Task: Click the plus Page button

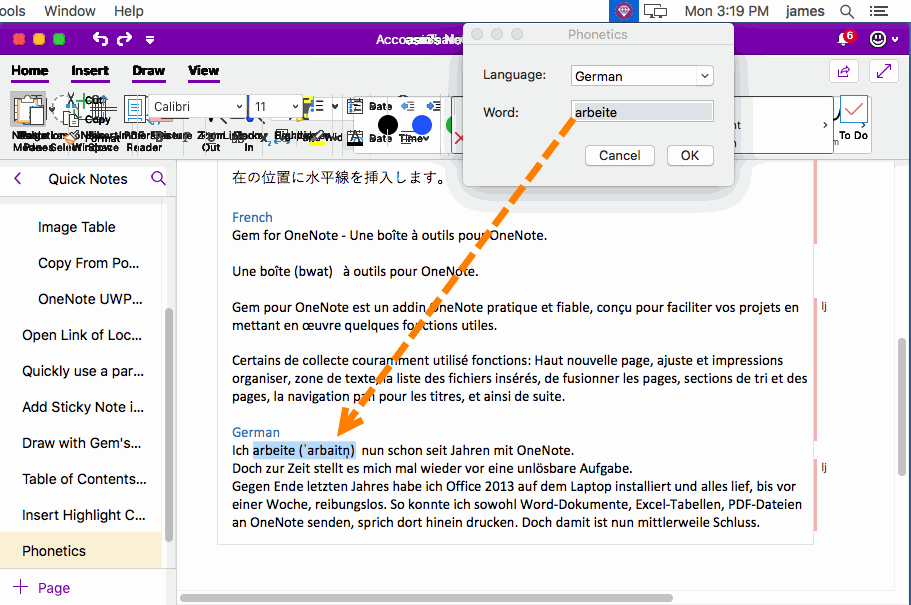Action: (x=41, y=588)
